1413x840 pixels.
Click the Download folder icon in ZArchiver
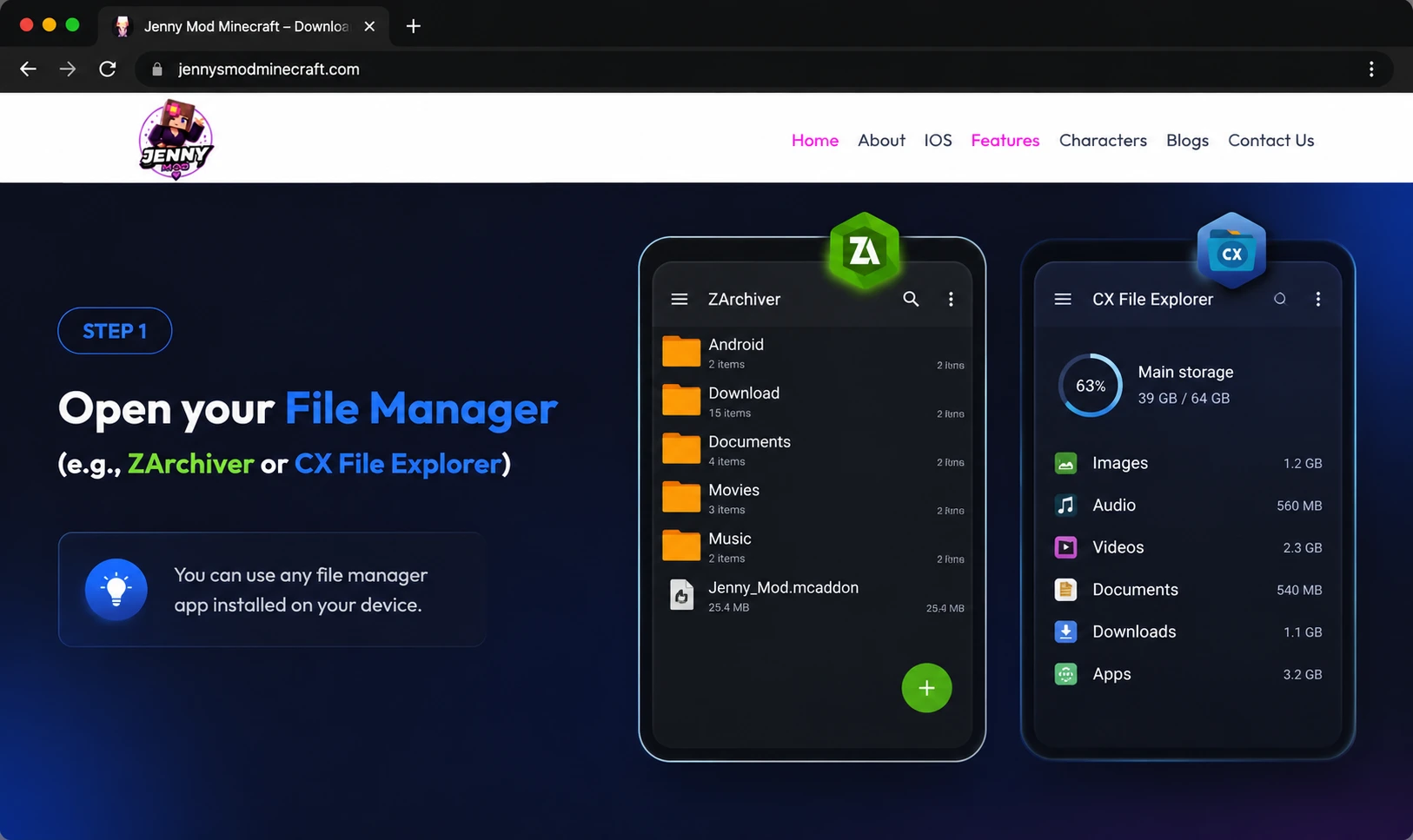[x=681, y=400]
